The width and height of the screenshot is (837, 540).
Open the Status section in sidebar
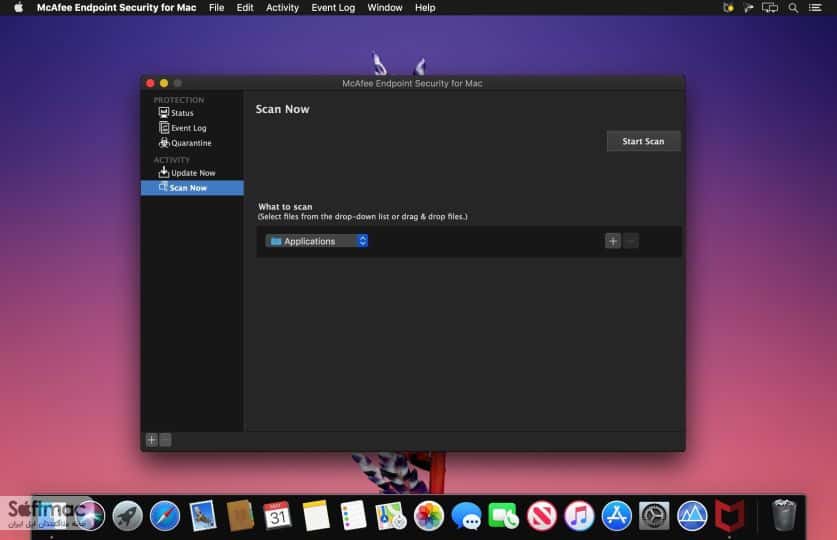(192, 113)
